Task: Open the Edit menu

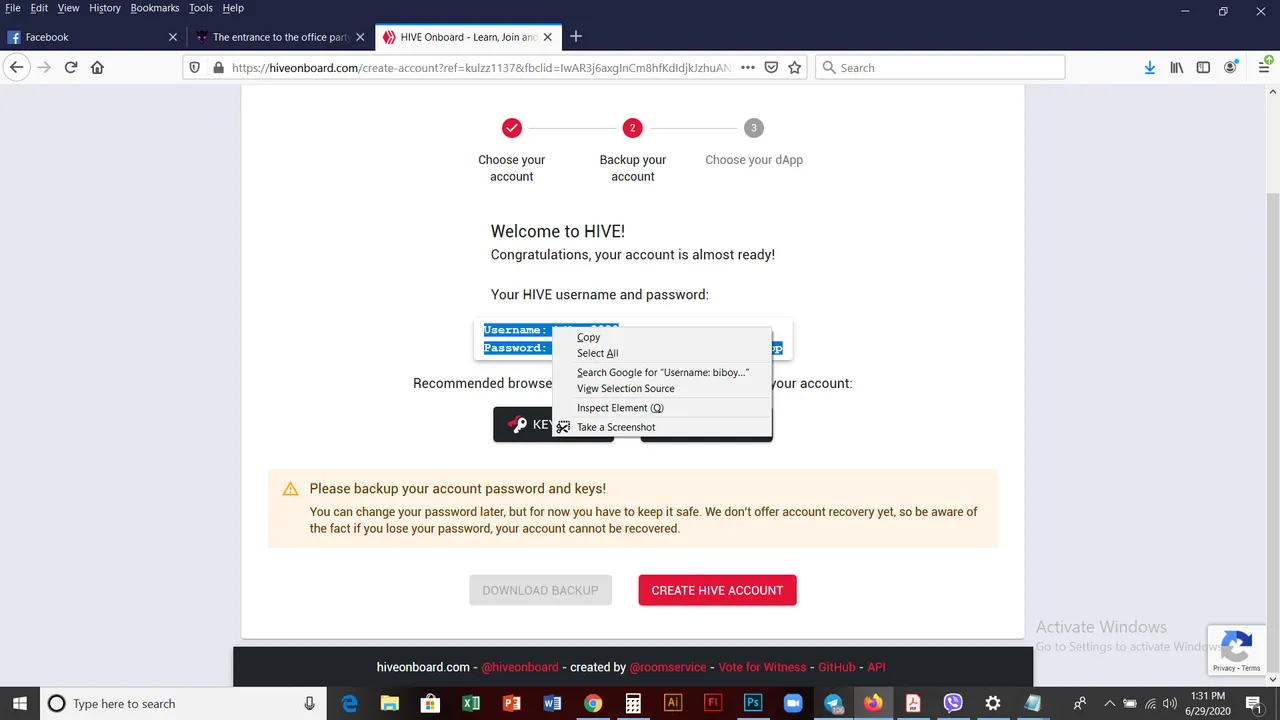Action: click(39, 8)
